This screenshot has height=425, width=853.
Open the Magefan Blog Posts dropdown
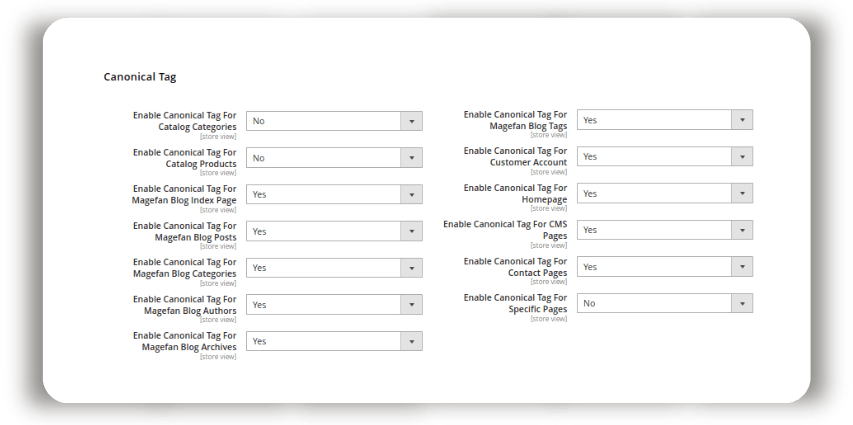click(x=334, y=231)
